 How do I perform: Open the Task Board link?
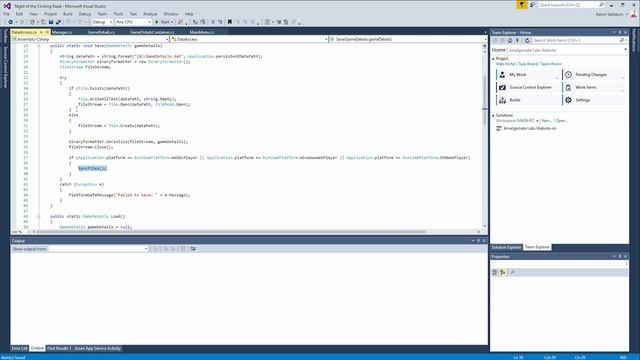pyautogui.click(x=528, y=64)
